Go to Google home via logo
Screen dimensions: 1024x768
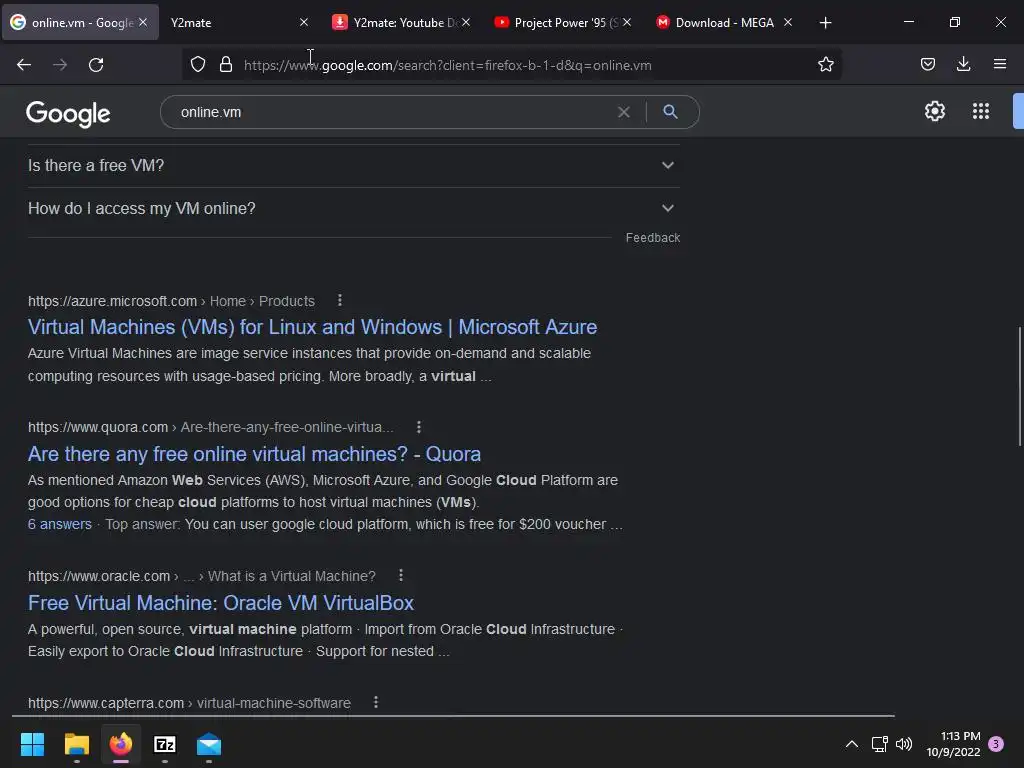[68, 114]
